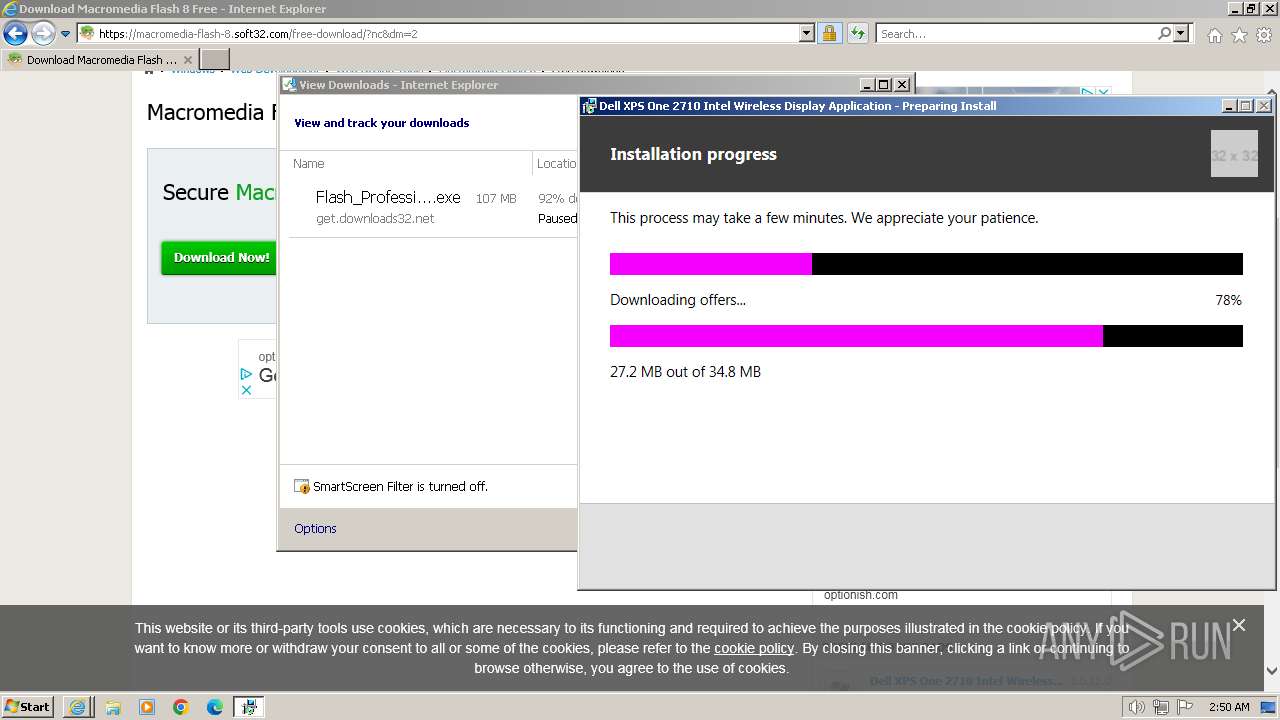Image resolution: width=1280 pixels, height=720 pixels.
Task: Launch Google Chrome from taskbar
Action: click(181, 707)
